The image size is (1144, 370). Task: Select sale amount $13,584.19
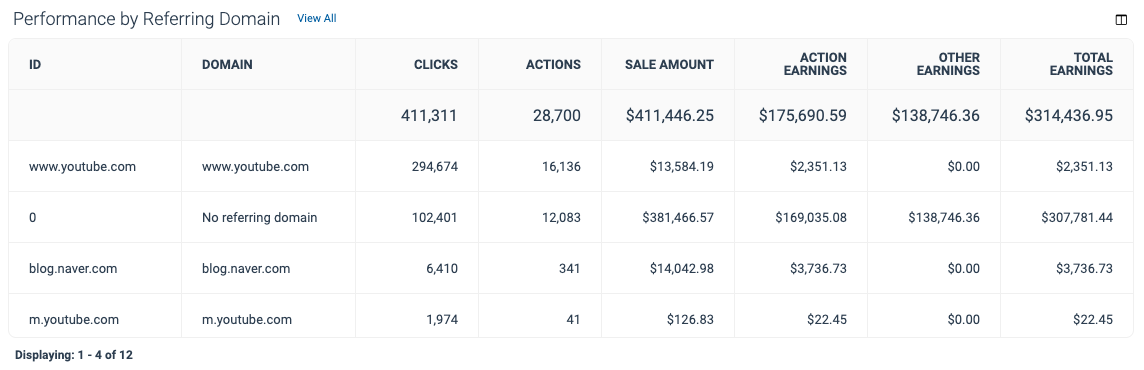(682, 166)
